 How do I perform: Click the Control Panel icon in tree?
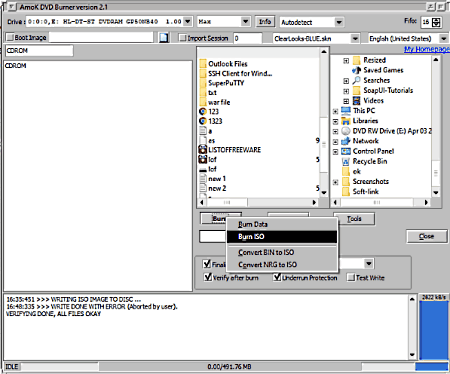coord(346,151)
